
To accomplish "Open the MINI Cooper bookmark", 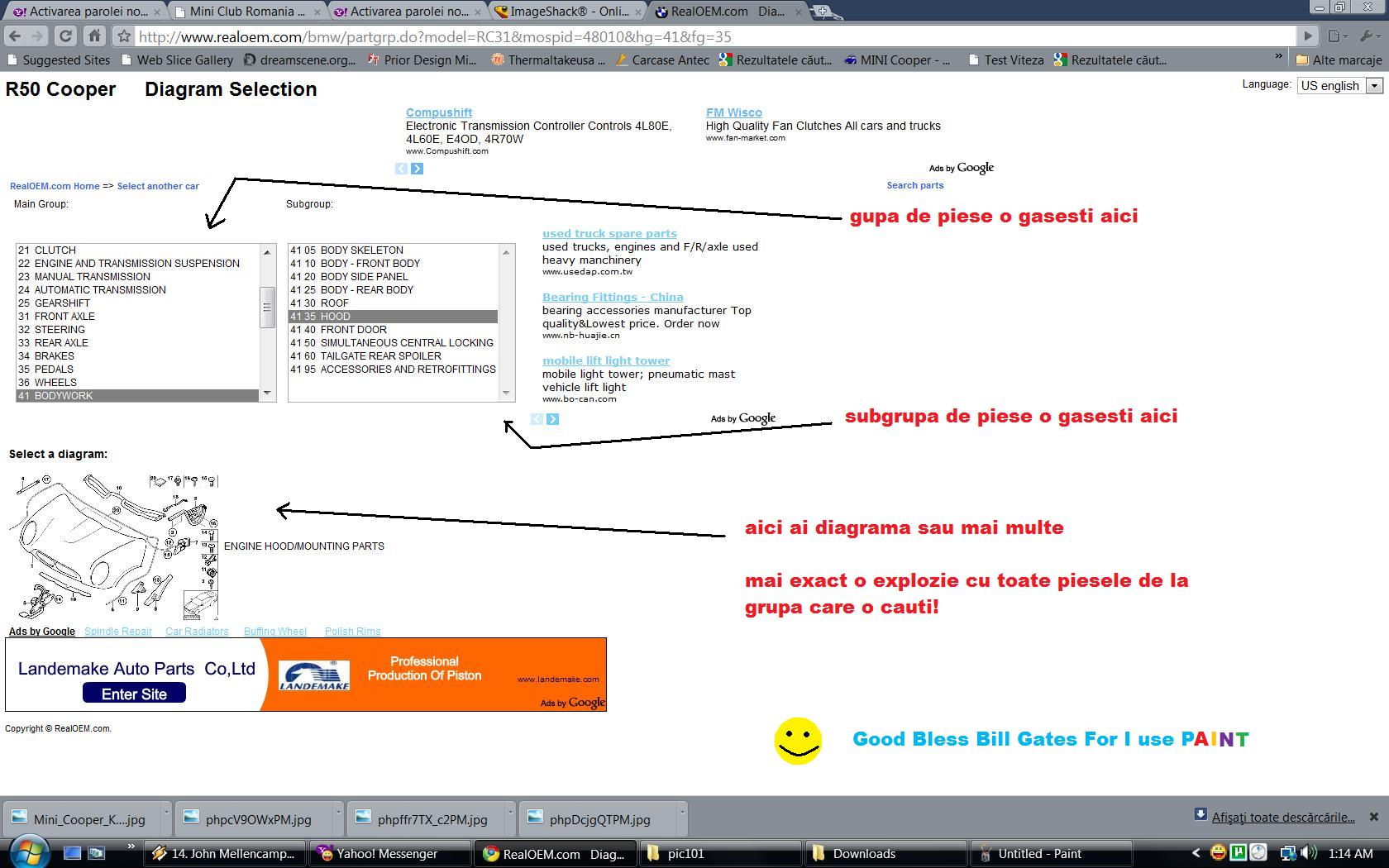I will click(897, 60).
